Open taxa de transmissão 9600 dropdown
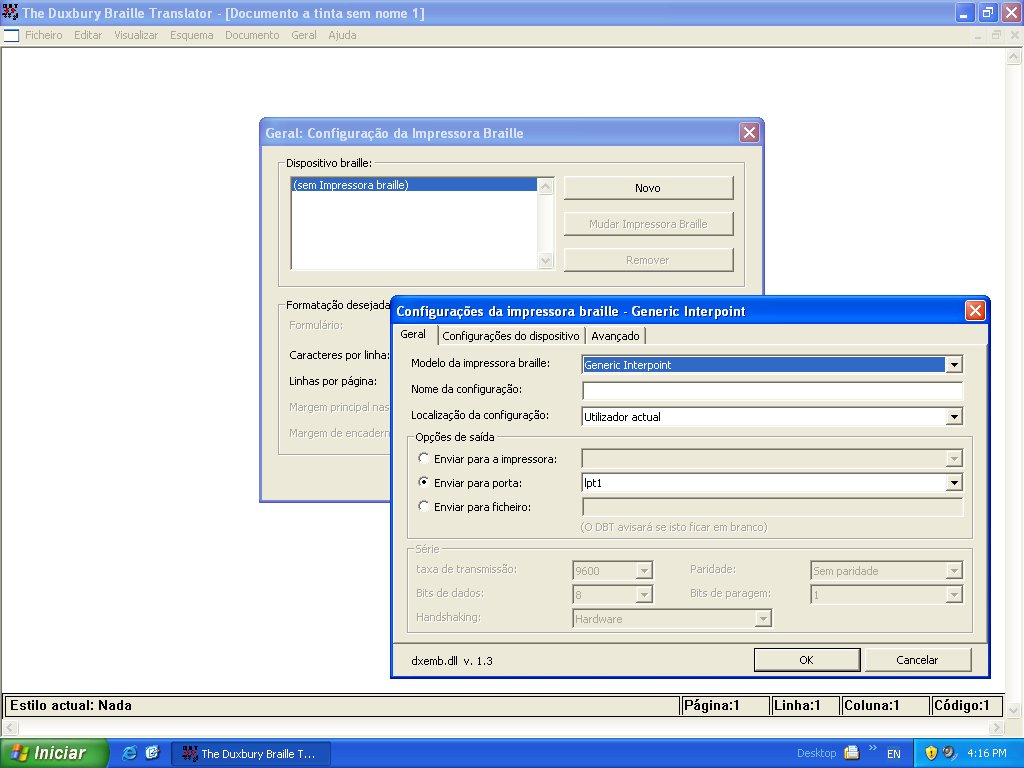Image resolution: width=1024 pixels, height=768 pixels. click(644, 571)
